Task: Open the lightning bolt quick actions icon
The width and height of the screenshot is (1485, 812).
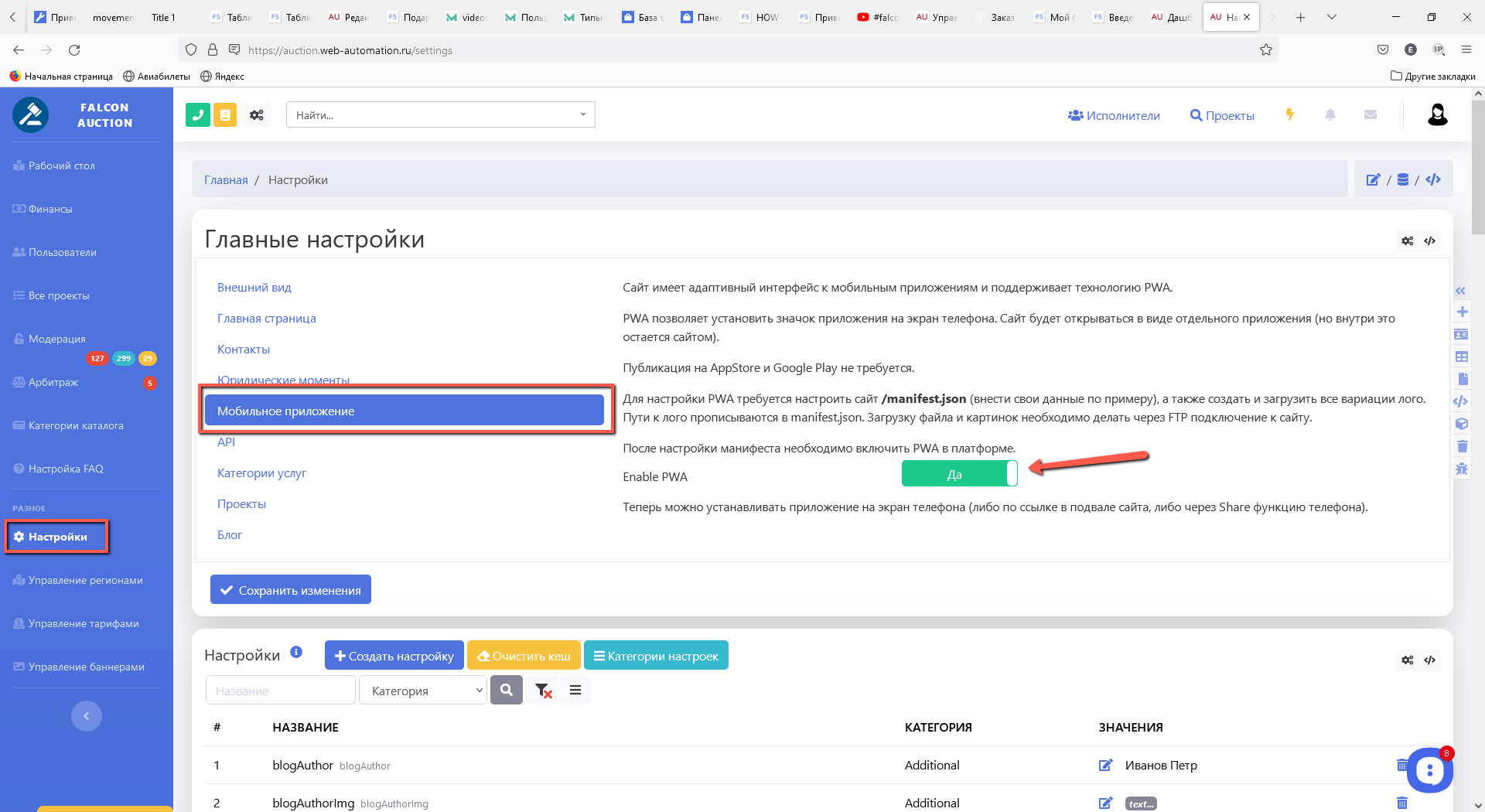Action: (x=1289, y=114)
